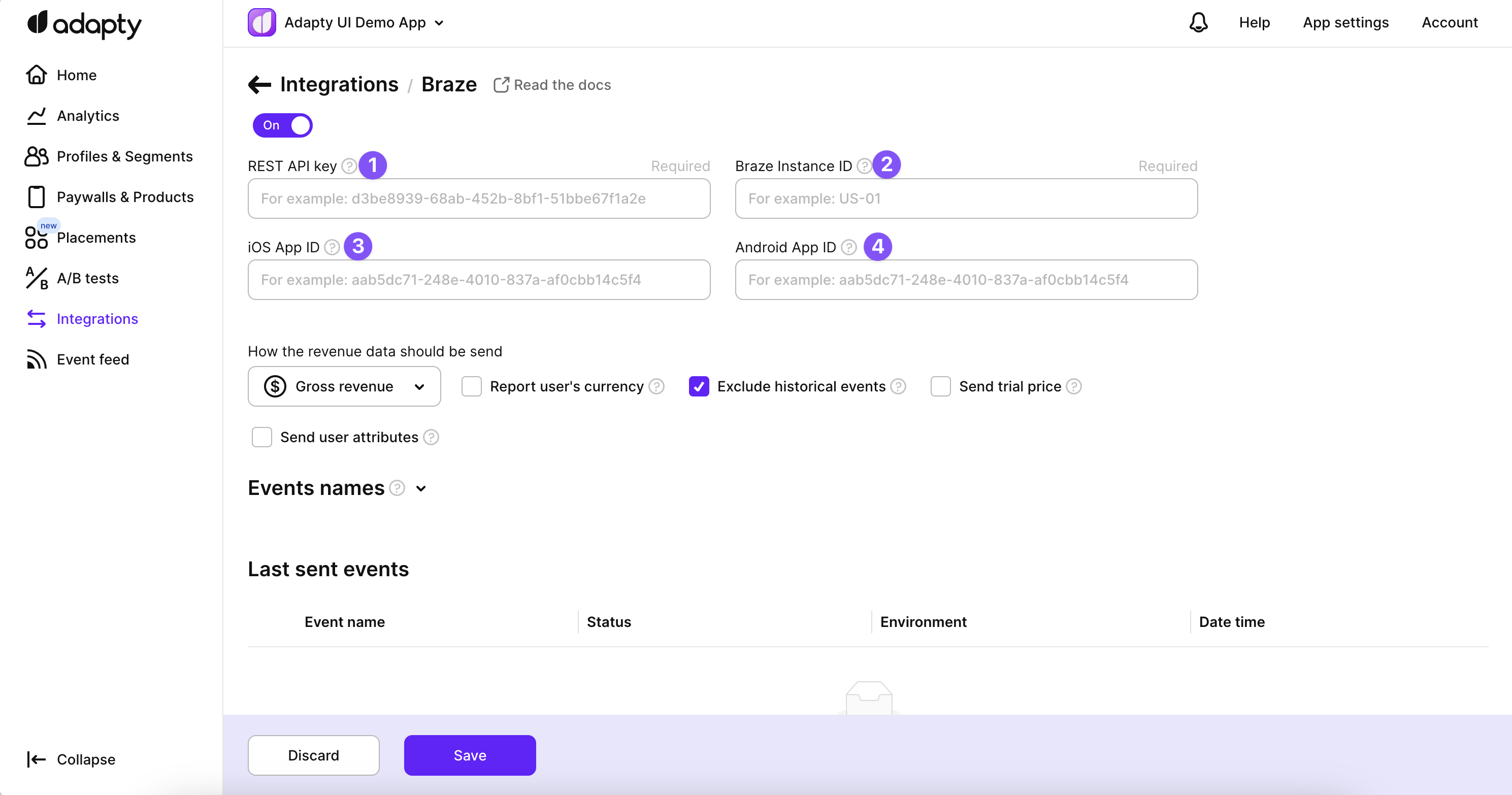Screen dimensions: 1512x795
Task: Open the Gross revenue dropdown
Action: click(x=344, y=387)
